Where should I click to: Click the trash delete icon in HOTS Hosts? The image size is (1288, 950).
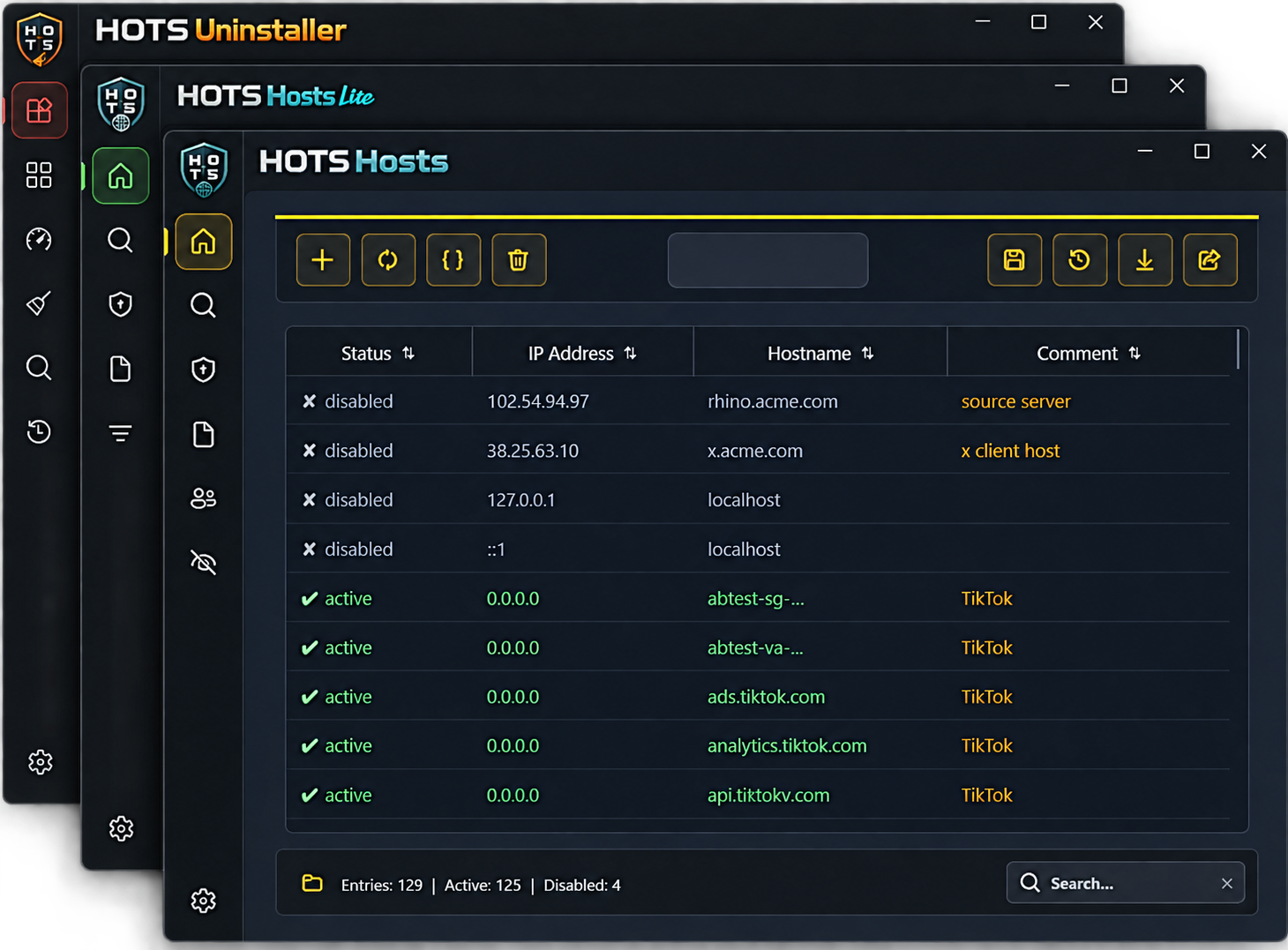[519, 260]
